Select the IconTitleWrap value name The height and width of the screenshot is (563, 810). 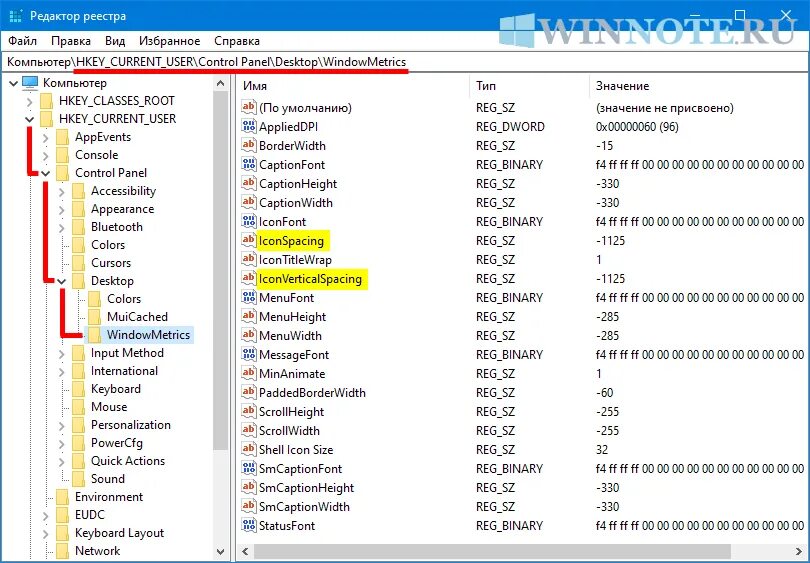(295, 260)
